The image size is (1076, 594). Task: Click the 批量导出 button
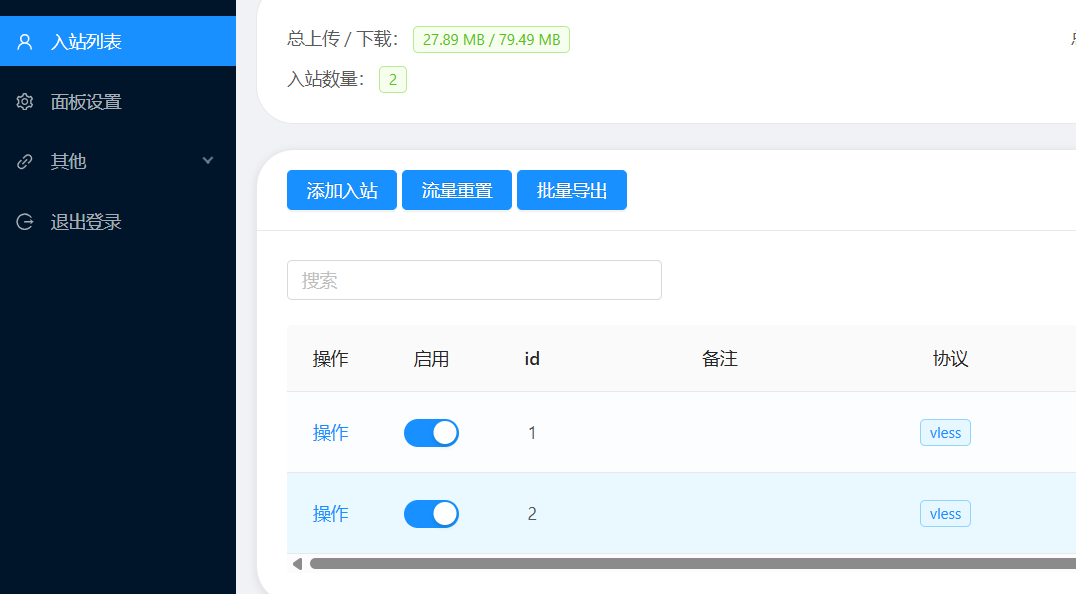click(572, 190)
